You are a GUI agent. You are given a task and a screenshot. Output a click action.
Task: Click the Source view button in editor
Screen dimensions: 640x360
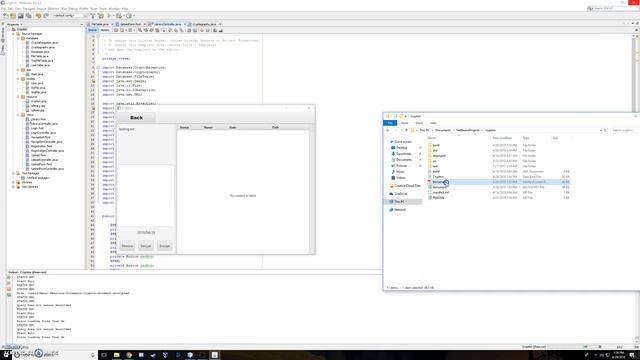93,30
